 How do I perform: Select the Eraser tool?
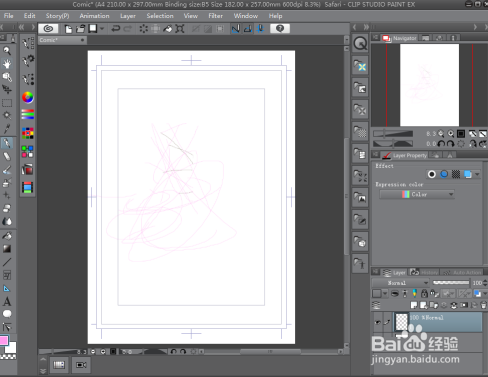(7, 209)
